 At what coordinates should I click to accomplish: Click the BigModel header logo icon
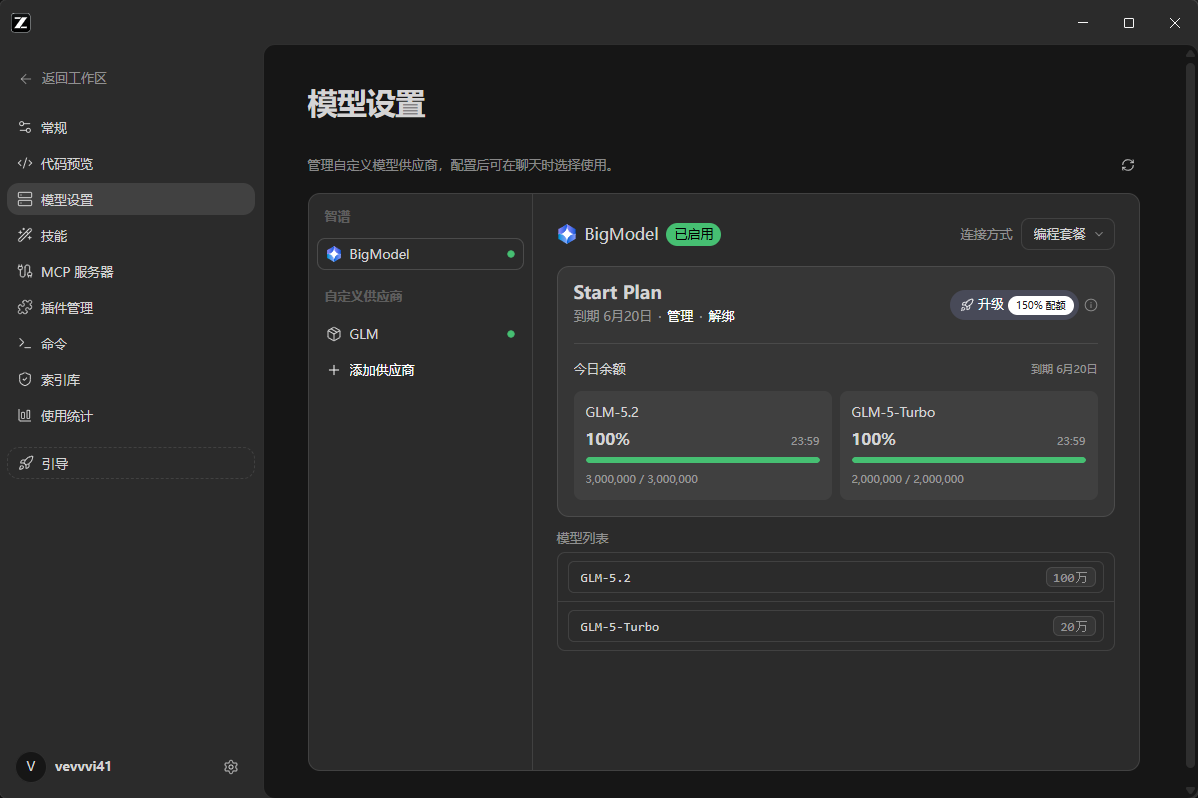pyautogui.click(x=567, y=234)
